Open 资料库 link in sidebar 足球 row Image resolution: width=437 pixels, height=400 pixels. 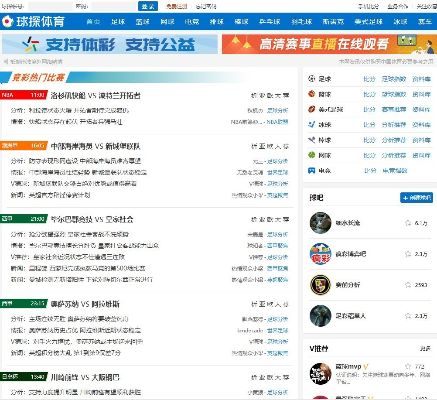point(421,79)
